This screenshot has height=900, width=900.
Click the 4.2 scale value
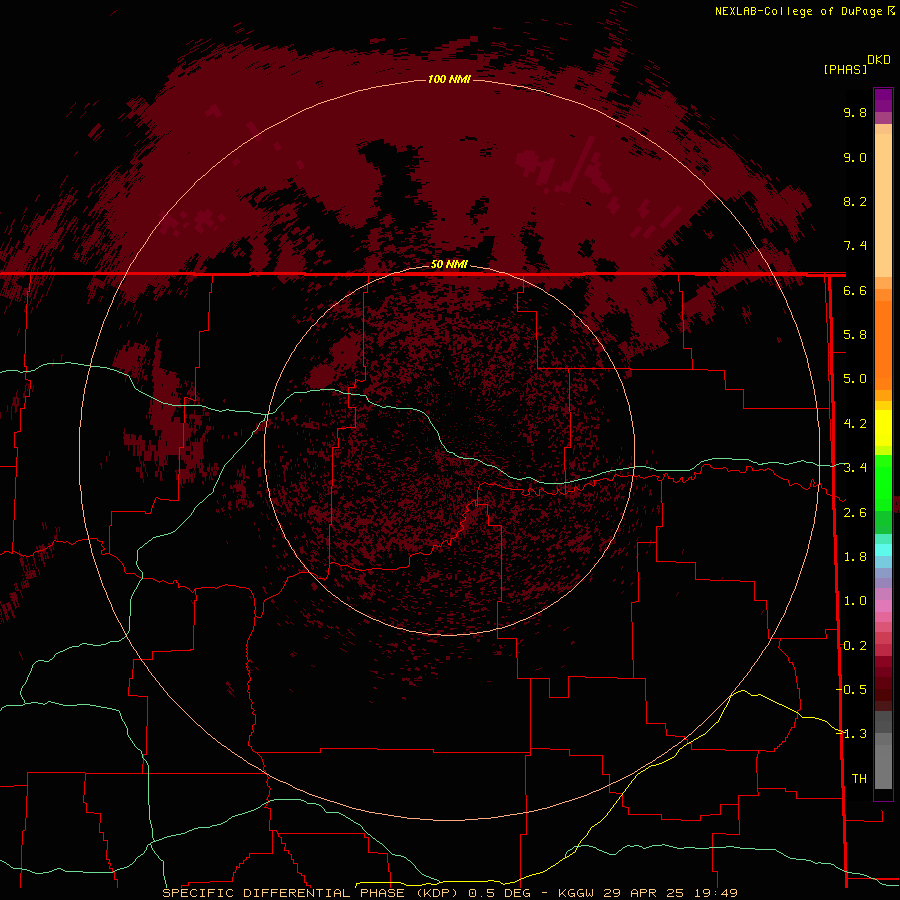click(855, 424)
